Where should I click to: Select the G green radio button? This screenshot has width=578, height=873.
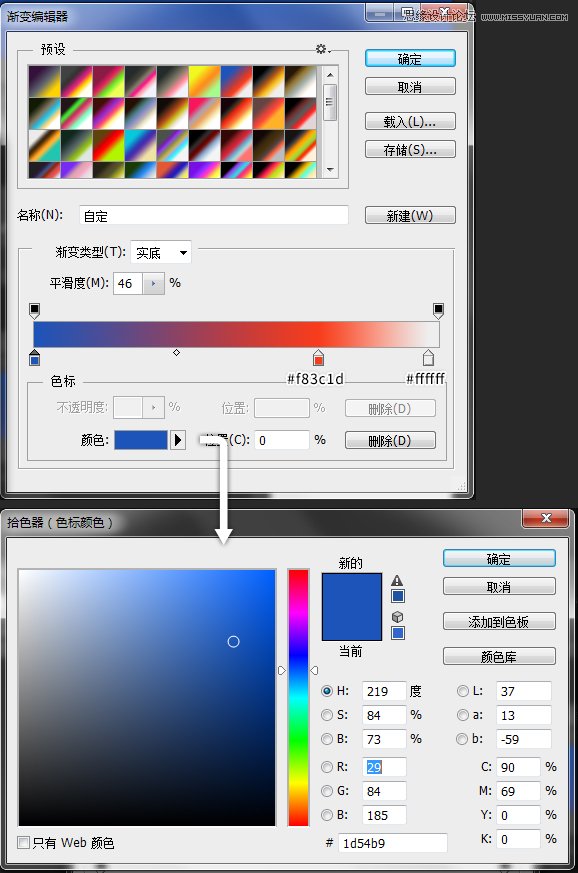327,791
